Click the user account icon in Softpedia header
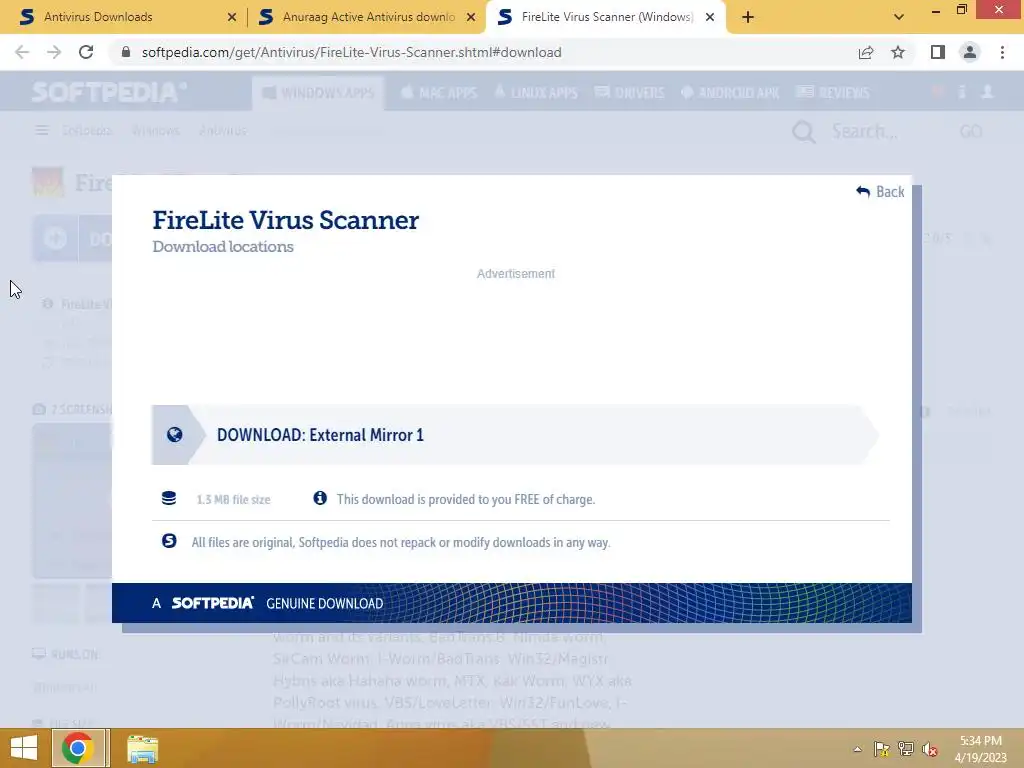 tap(987, 92)
